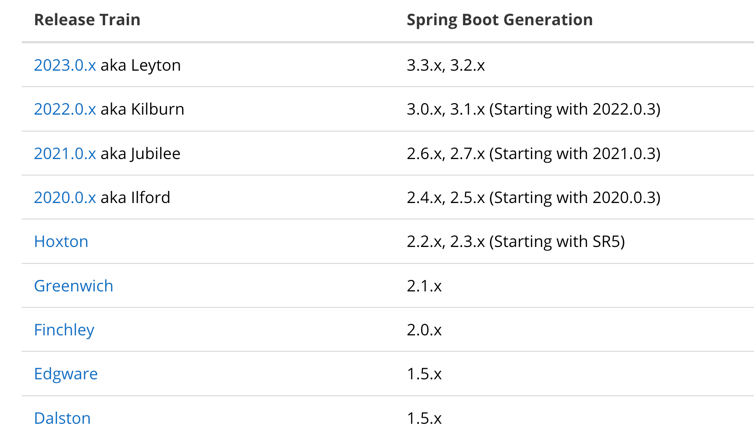This screenshot has height=444, width=754.
Task: Click the "3.3.x, 3.2.x" cell text
Action: 445,66
